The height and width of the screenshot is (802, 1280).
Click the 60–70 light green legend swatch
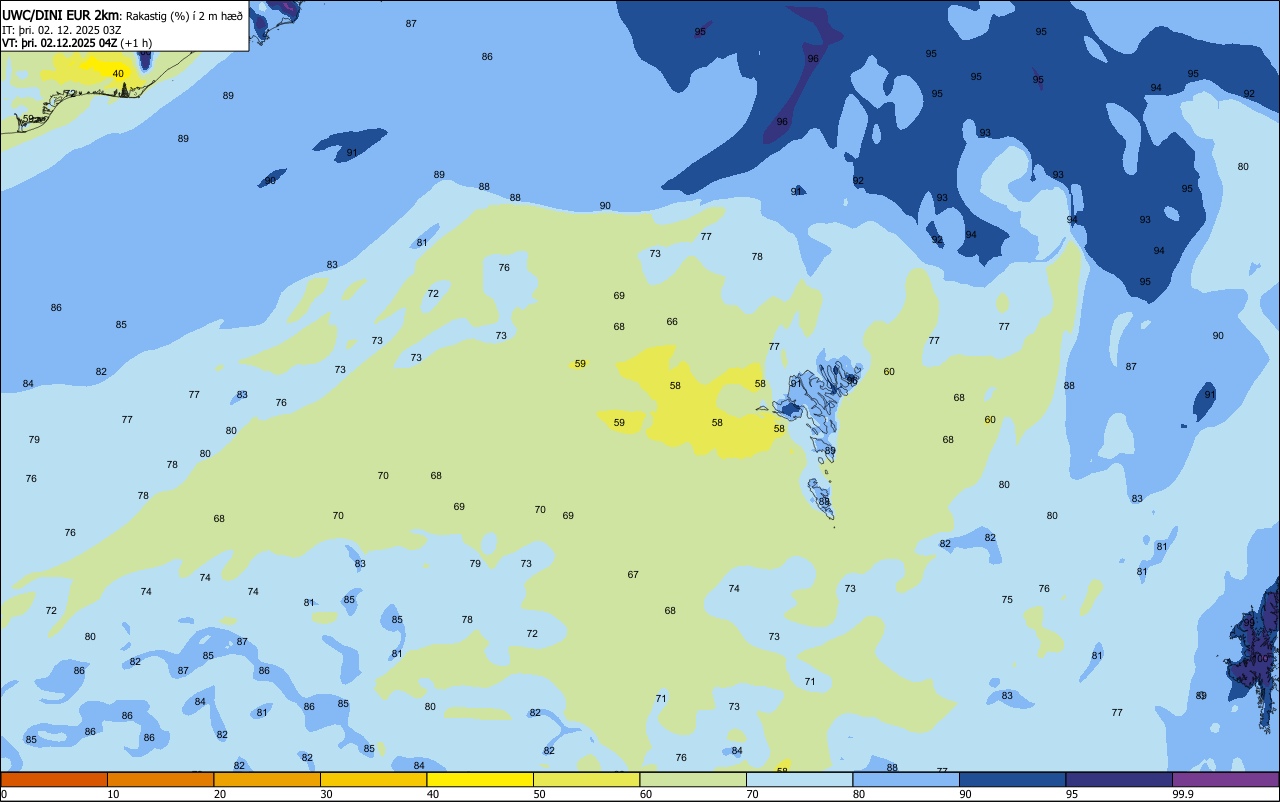coord(693,779)
